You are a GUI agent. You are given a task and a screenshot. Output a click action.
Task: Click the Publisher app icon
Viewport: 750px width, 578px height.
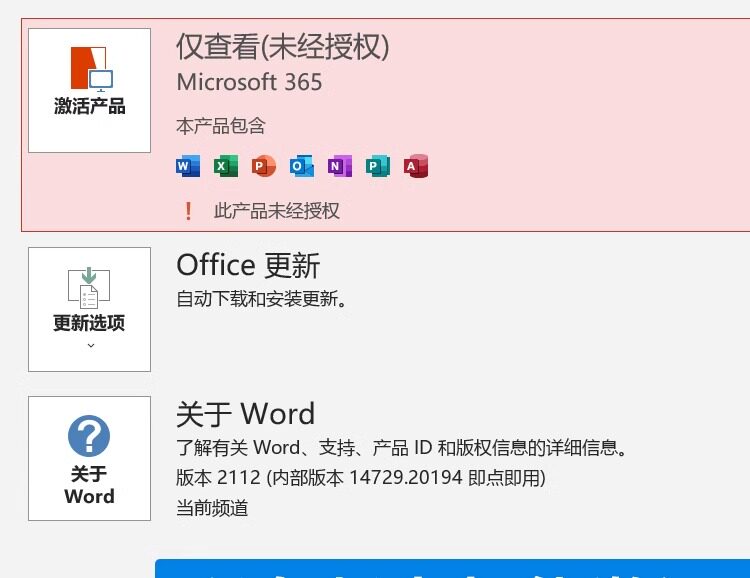tap(378, 166)
